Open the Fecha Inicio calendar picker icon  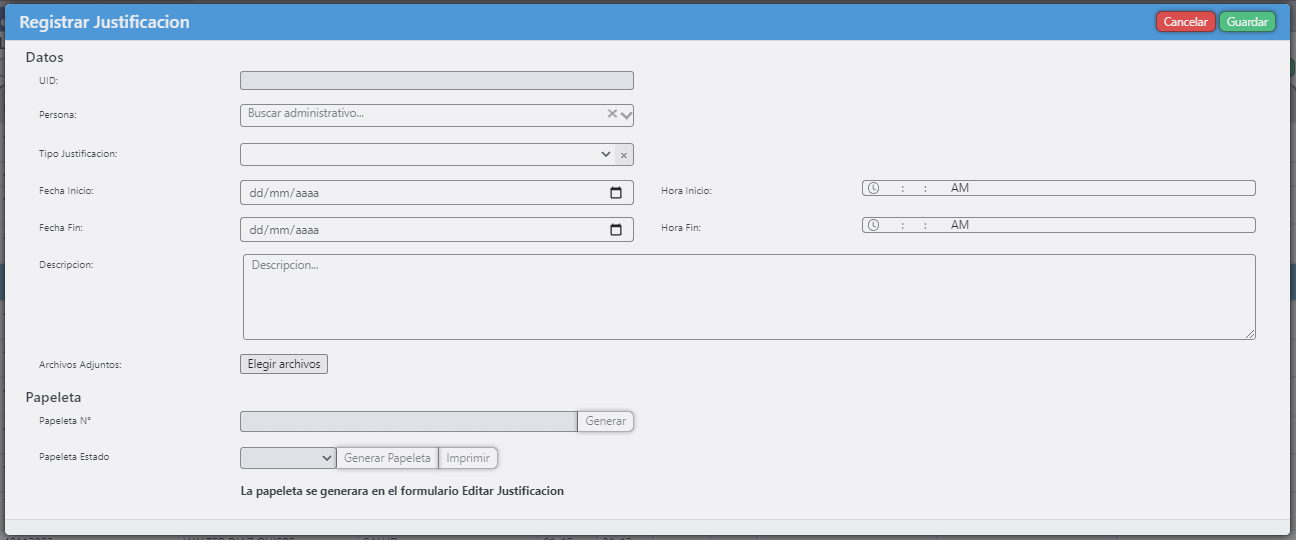(616, 193)
